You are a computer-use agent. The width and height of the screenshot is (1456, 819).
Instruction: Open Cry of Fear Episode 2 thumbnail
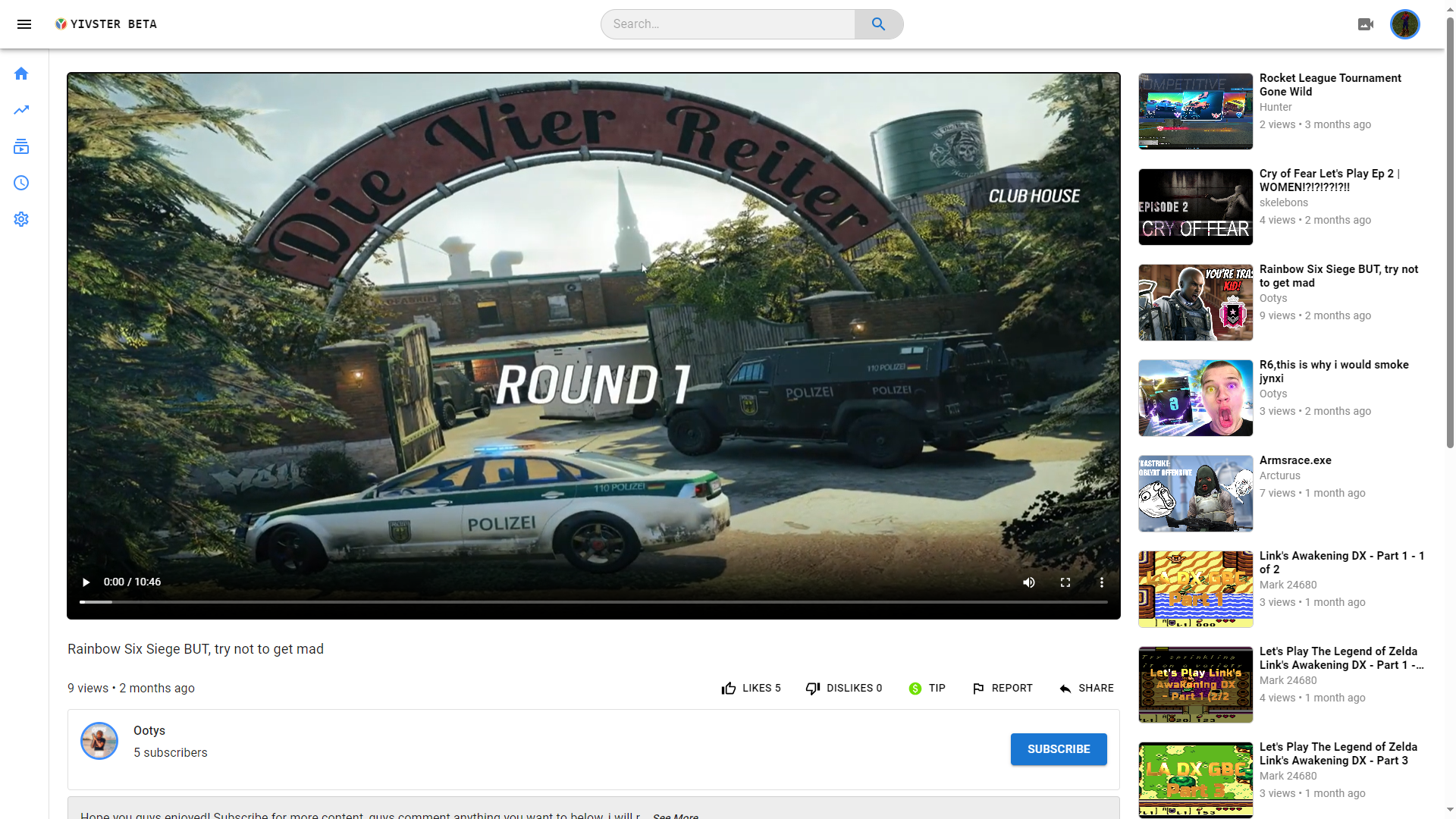pyautogui.click(x=1195, y=207)
